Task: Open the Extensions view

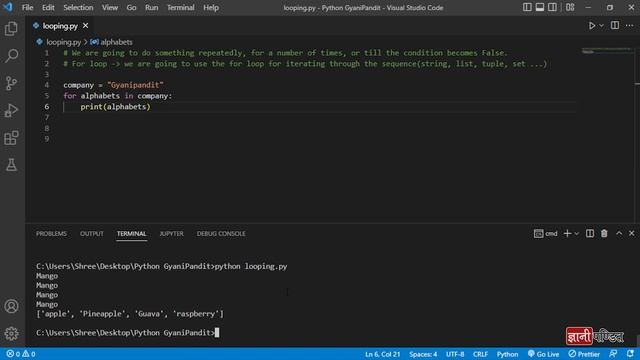Action: (x=11, y=138)
